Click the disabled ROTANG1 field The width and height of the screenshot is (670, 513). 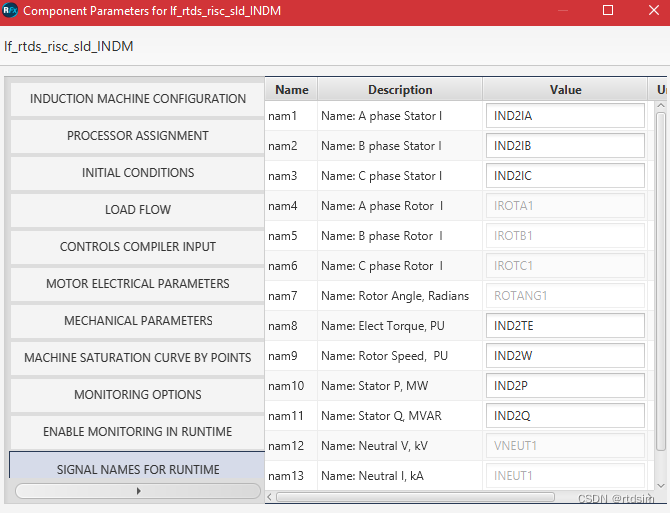pyautogui.click(x=565, y=296)
